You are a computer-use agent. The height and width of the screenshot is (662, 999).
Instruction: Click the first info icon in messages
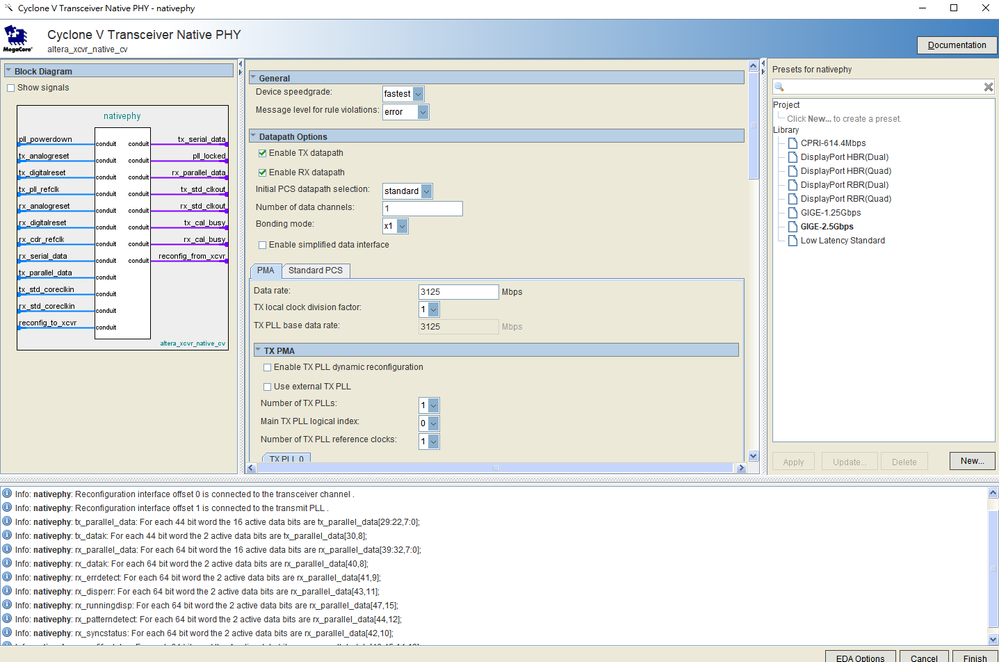tap(7, 494)
